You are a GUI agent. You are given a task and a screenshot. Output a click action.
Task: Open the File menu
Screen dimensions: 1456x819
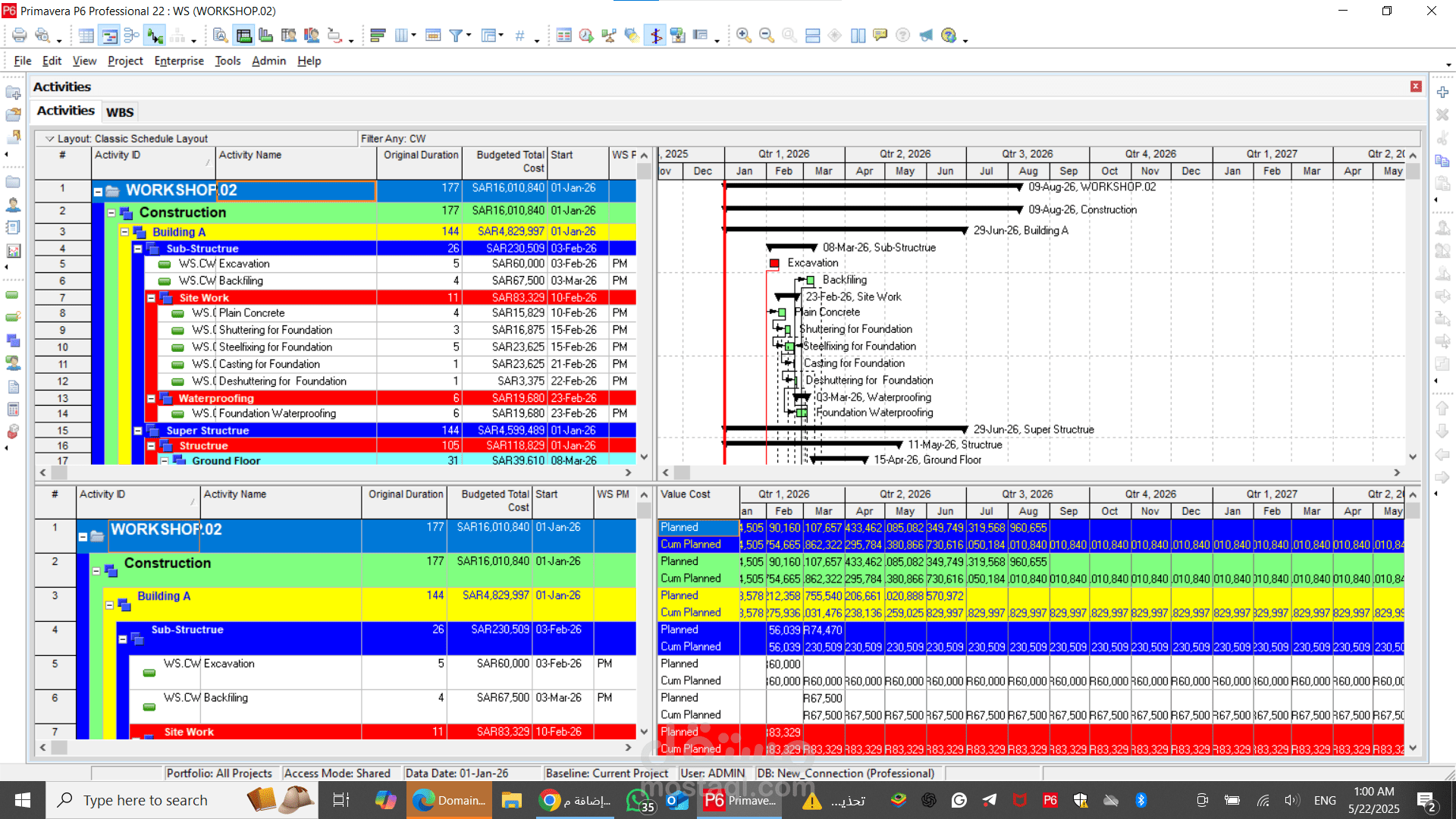(x=23, y=61)
